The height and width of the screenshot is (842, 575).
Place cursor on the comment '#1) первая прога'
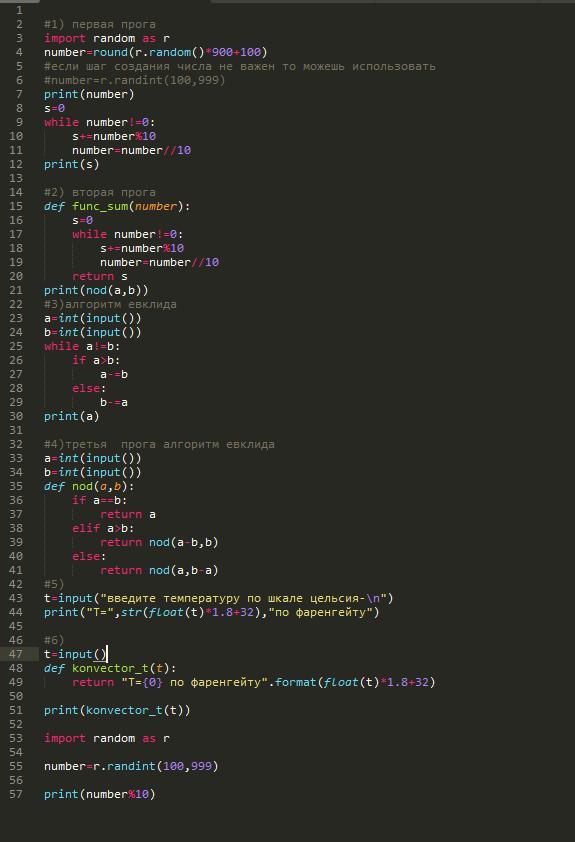100,24
